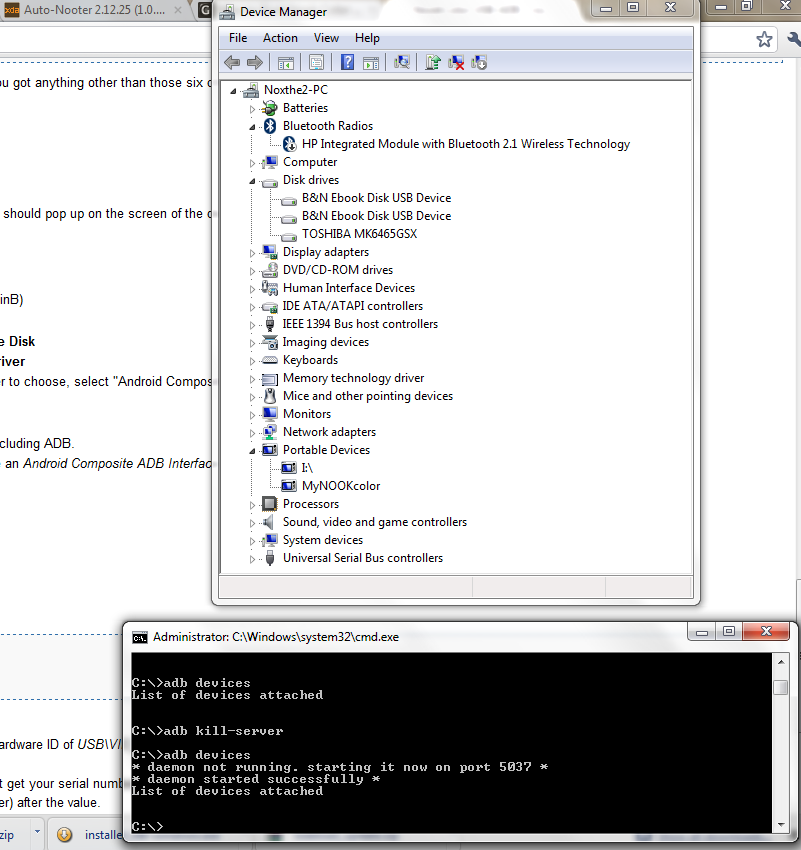Viewport: 801px width, 850px height.
Task: Select the Batteries category icon
Action: (x=270, y=108)
